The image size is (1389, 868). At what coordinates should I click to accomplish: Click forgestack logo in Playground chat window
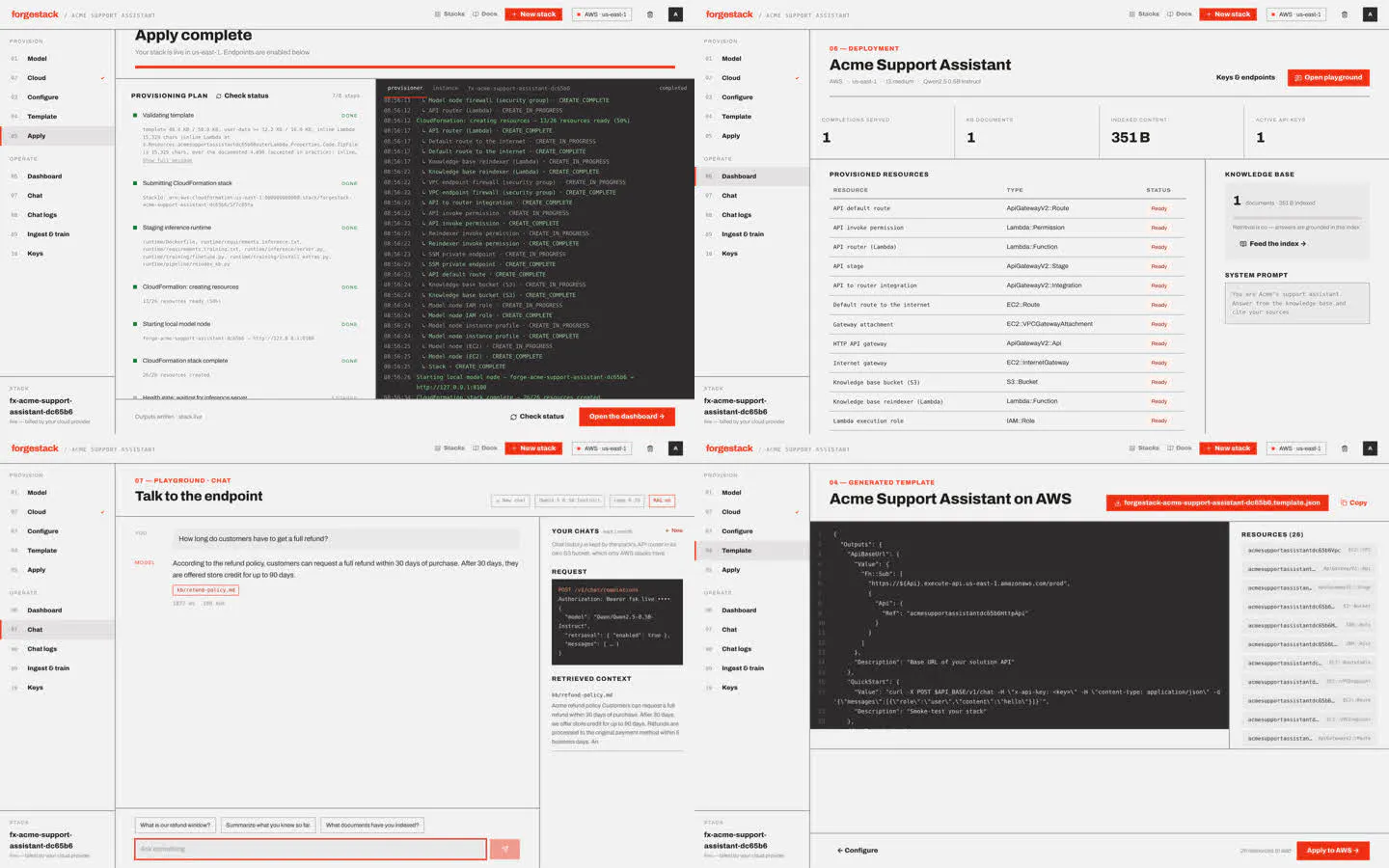[x=35, y=448]
